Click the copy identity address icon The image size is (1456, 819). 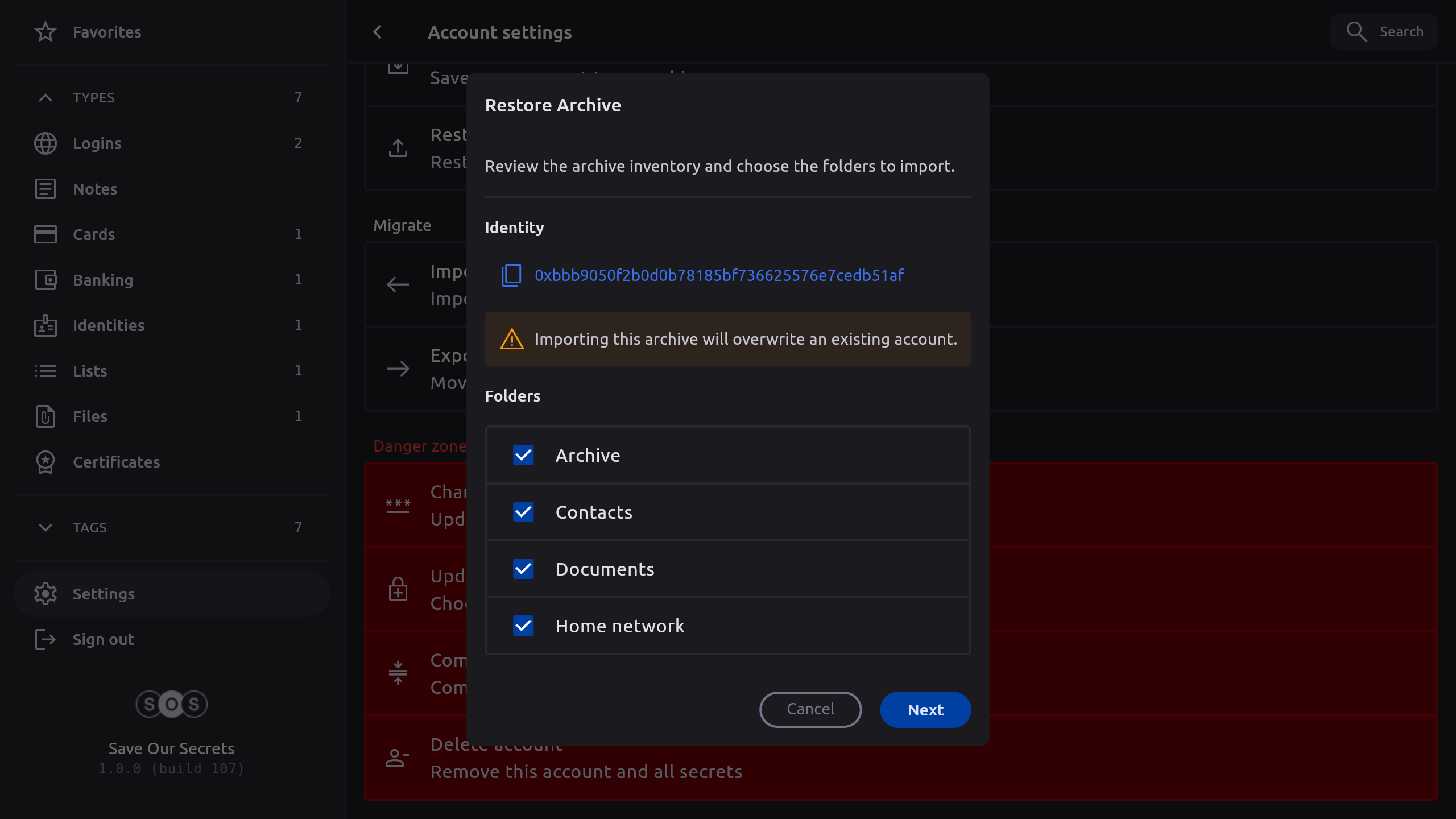(511, 275)
